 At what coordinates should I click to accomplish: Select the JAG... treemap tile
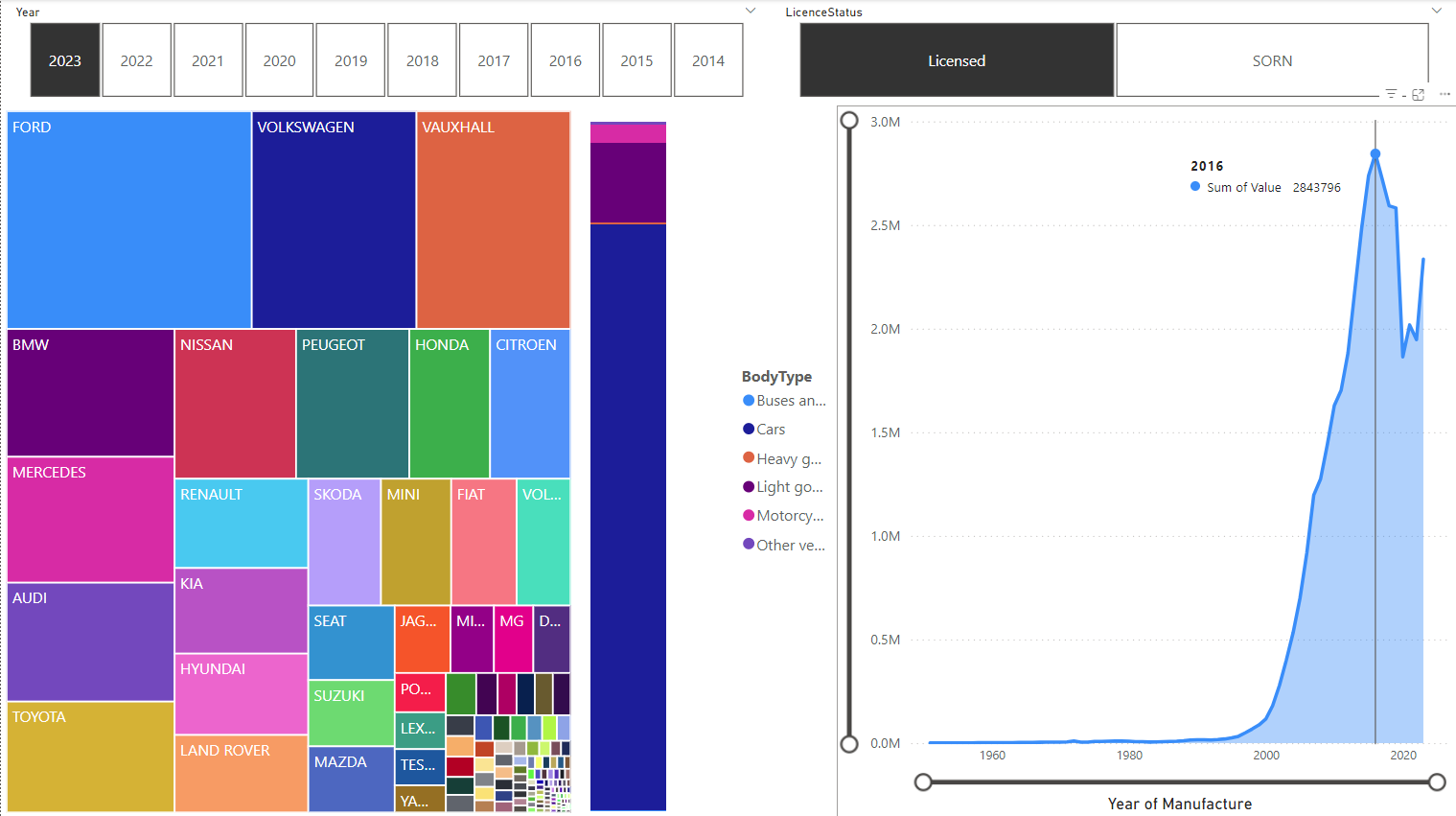coord(423,639)
